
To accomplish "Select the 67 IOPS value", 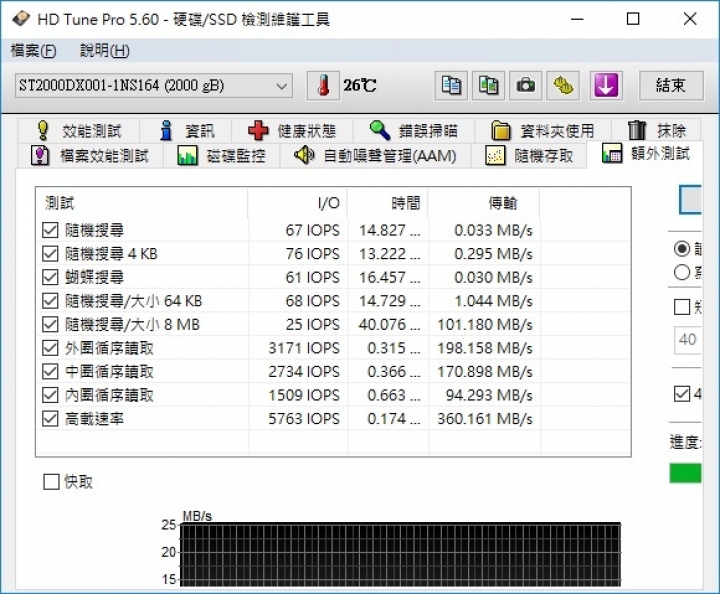I will point(312,230).
